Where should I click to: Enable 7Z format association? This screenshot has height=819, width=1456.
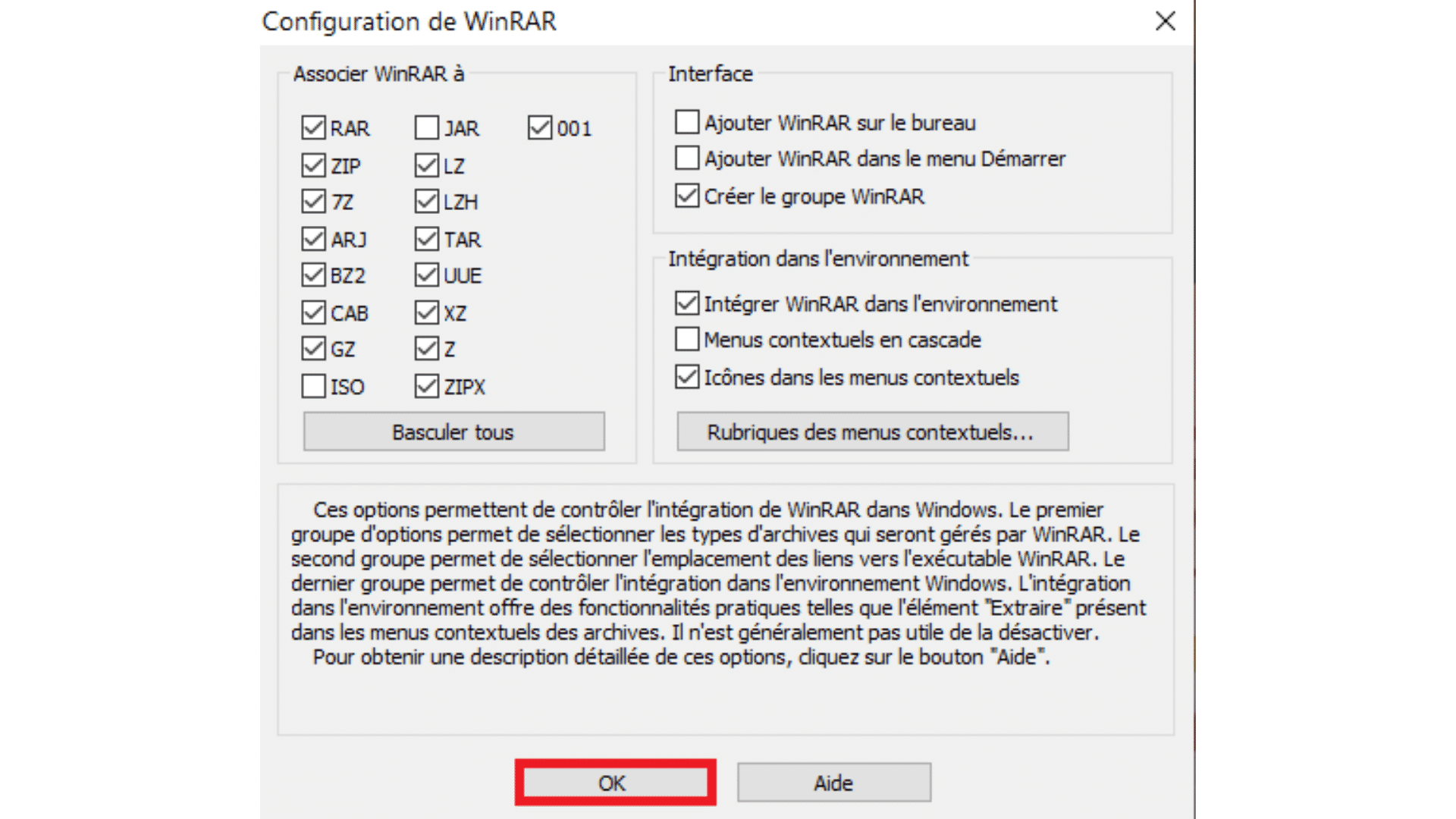313,201
